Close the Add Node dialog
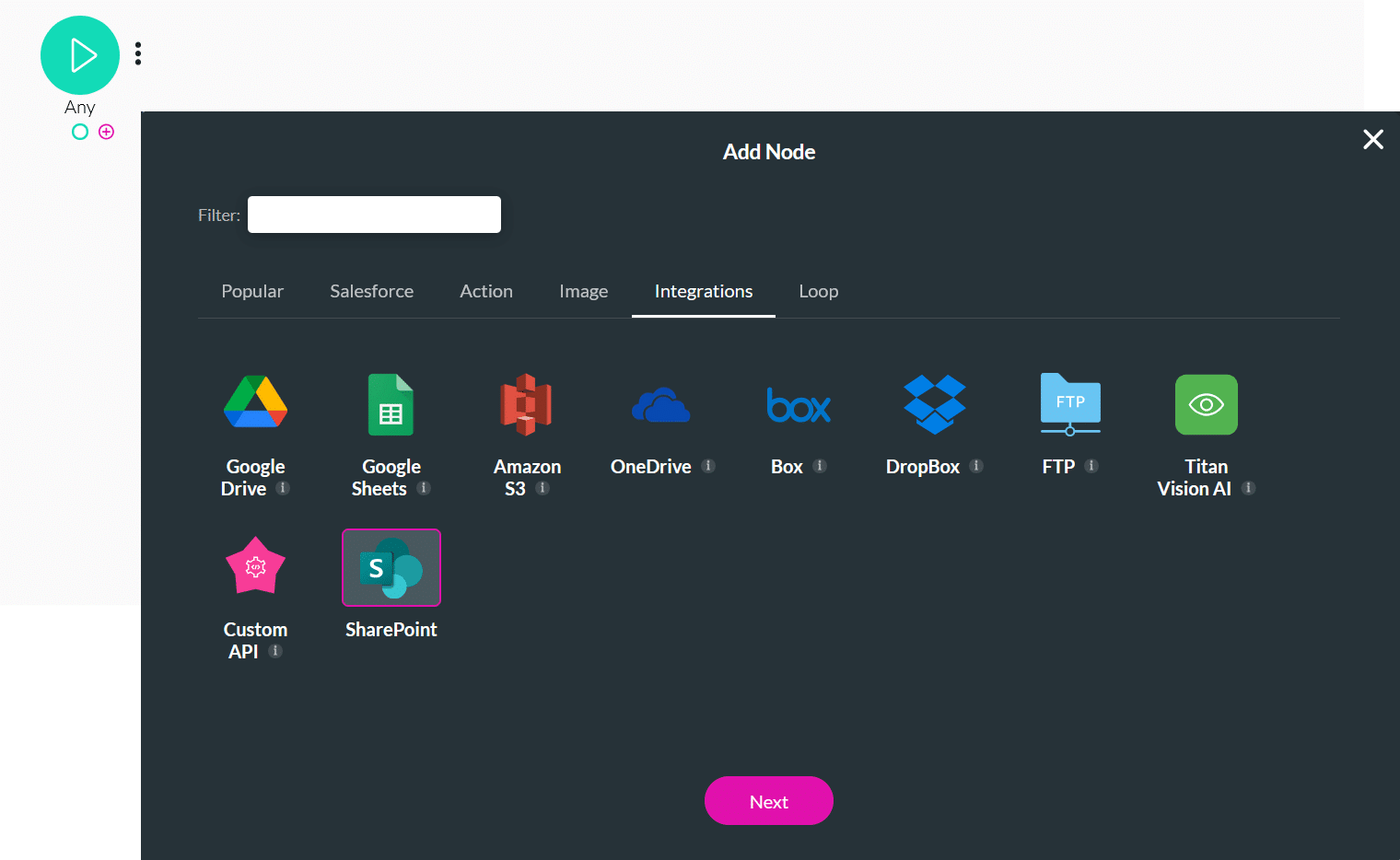This screenshot has height=860, width=1400. [x=1373, y=139]
